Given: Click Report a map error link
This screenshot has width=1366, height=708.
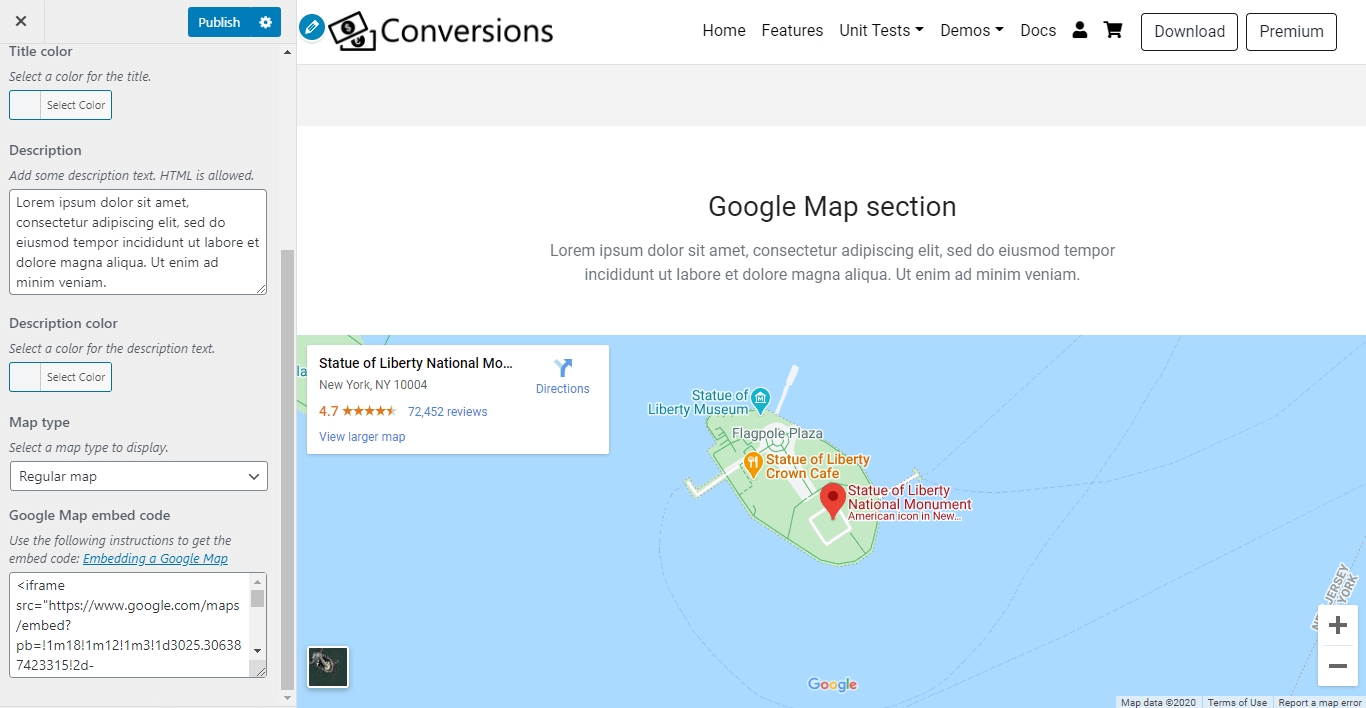Looking at the screenshot, I should click(x=1320, y=702).
